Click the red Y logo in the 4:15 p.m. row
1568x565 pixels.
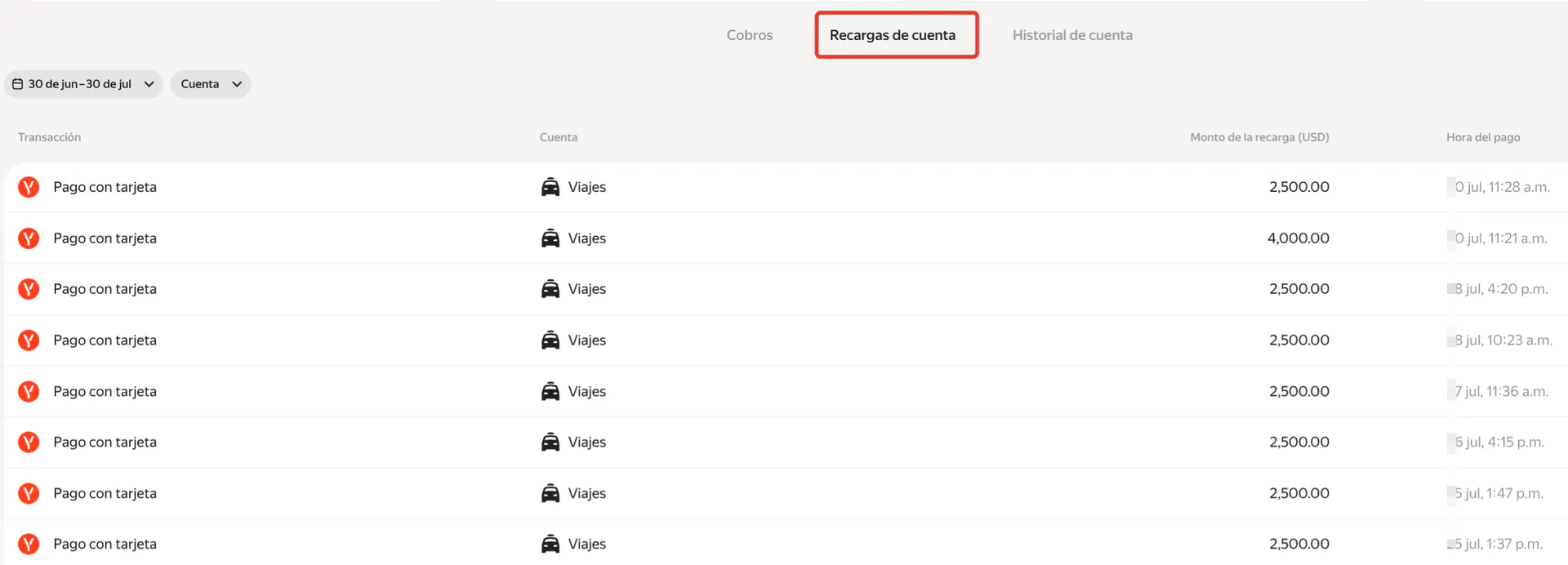pyautogui.click(x=29, y=443)
